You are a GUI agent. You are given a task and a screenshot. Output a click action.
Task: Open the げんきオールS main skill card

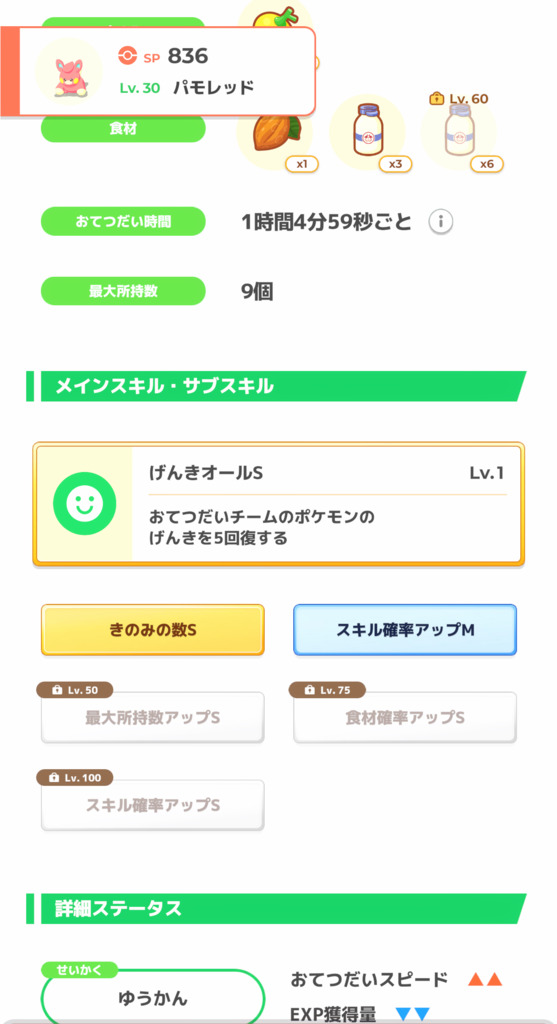pos(279,504)
